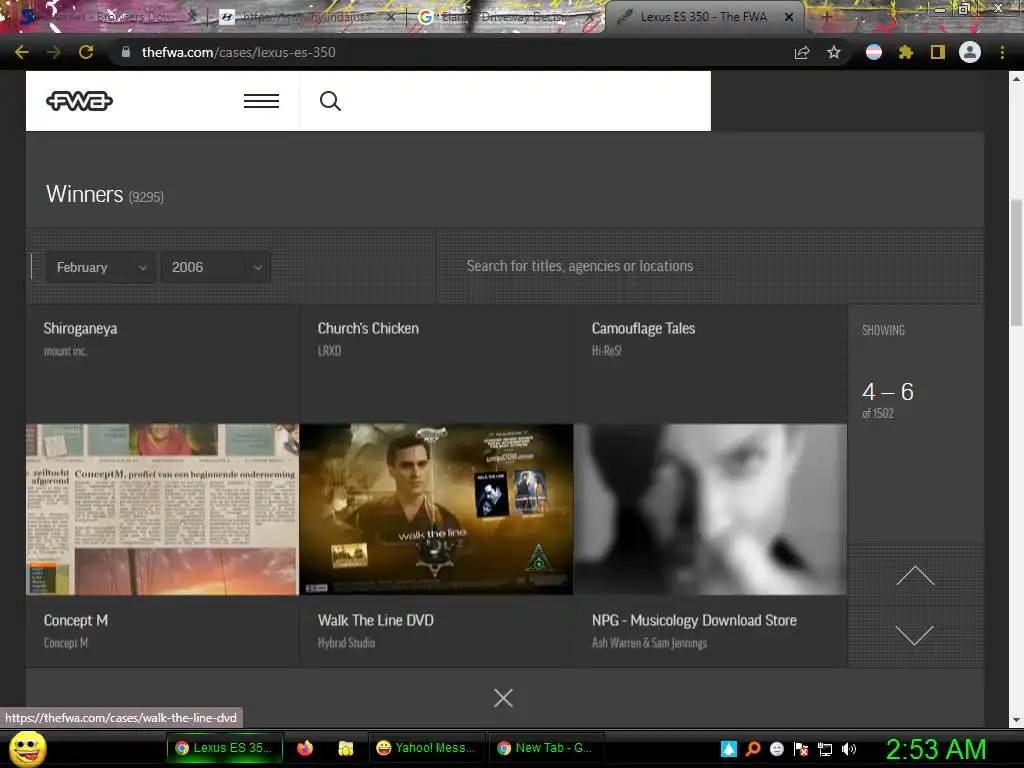
Task: Switch to Lexus ES 35... taskbar window
Action: tap(225, 748)
